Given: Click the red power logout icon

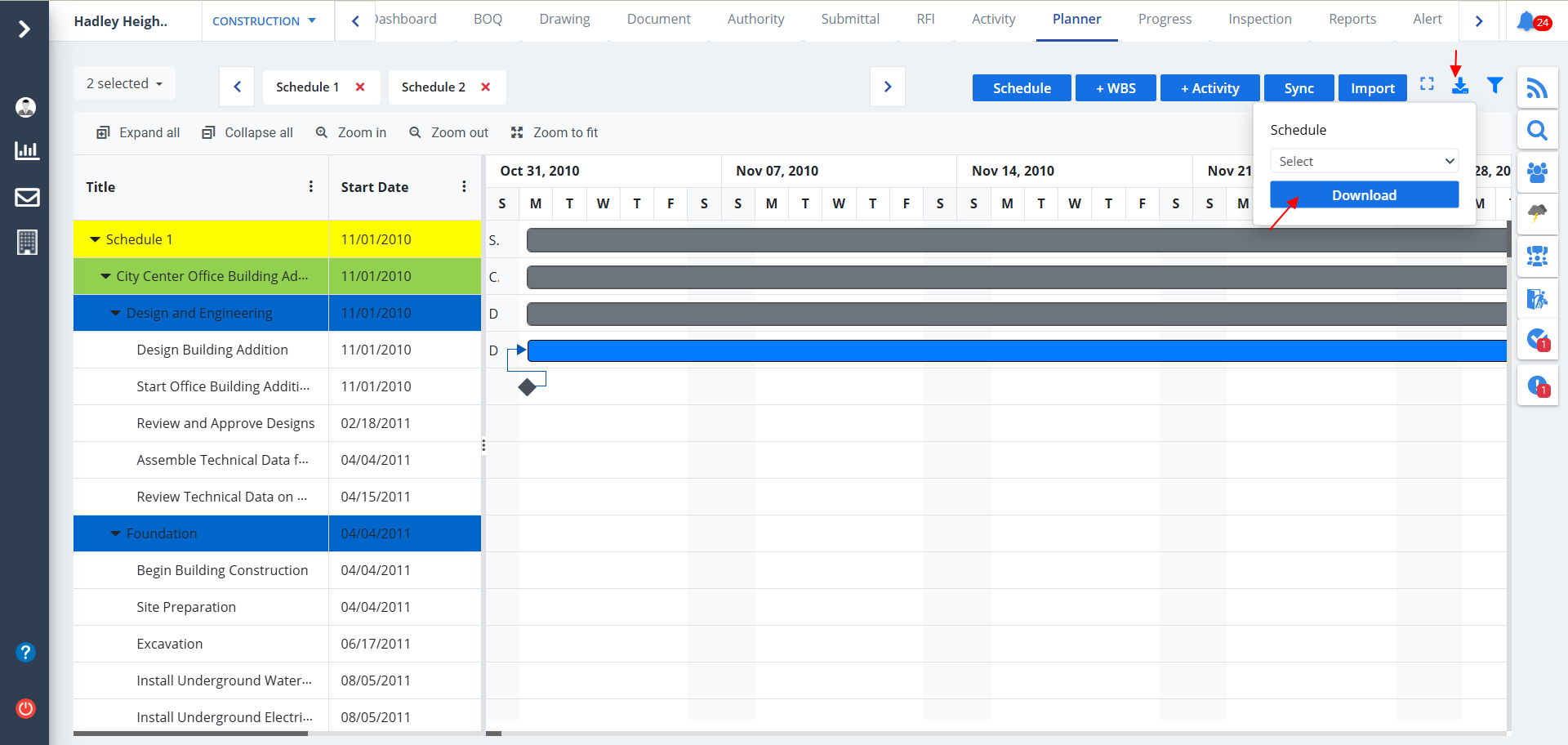Looking at the screenshot, I should tap(26, 708).
